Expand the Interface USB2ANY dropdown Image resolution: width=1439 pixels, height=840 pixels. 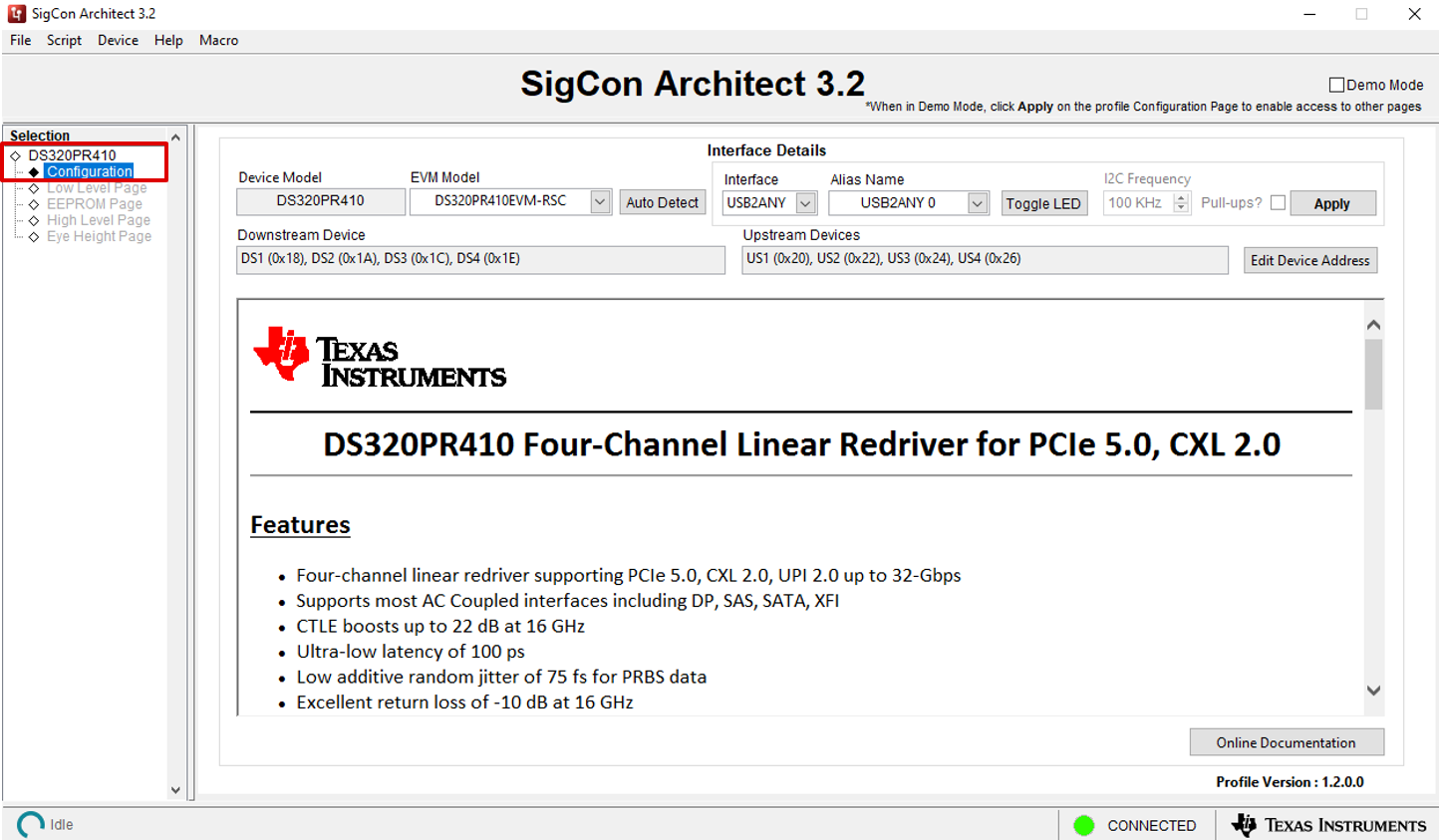pyautogui.click(x=805, y=203)
